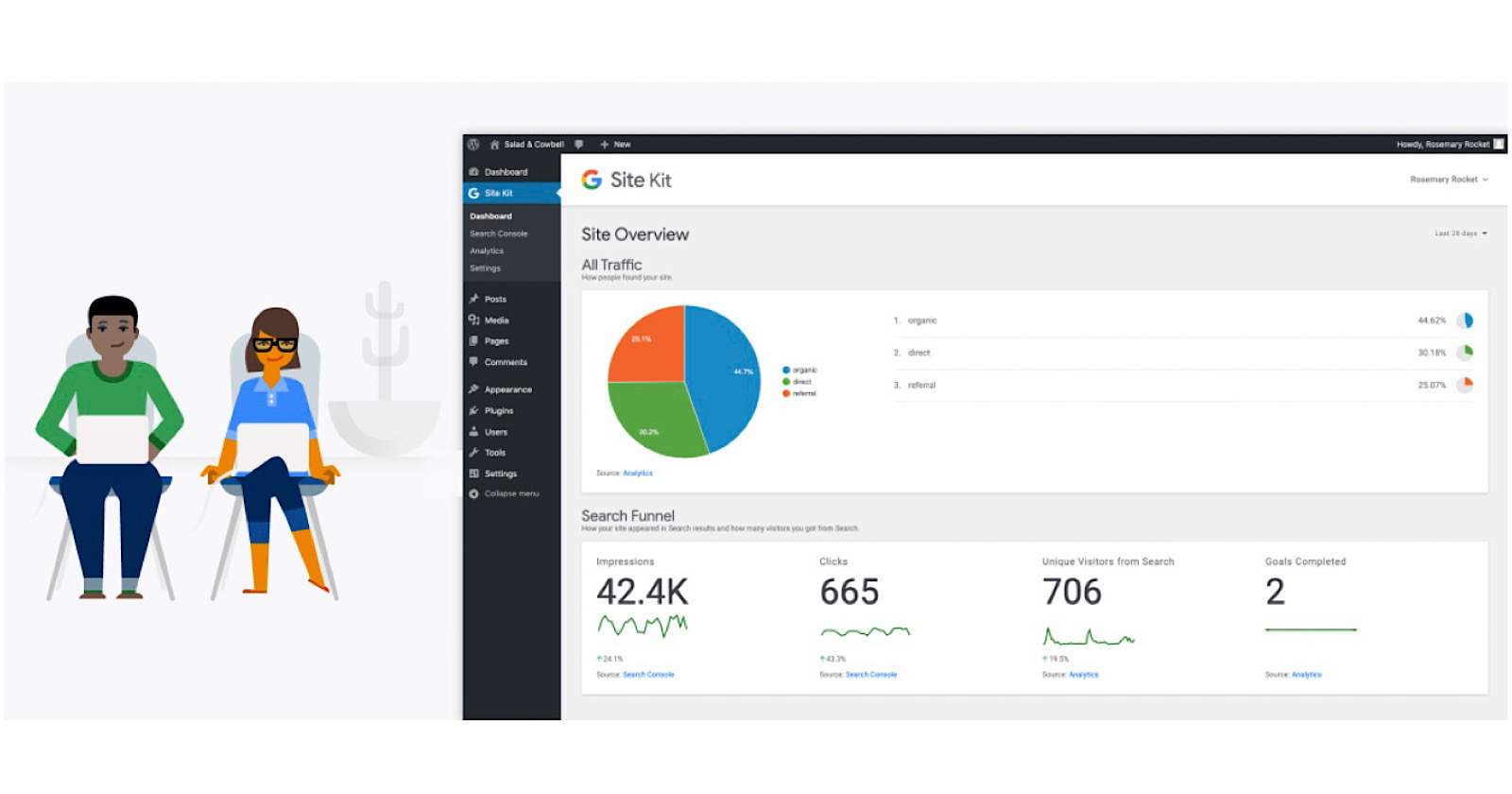Click the Appearance brush icon
The width and height of the screenshot is (1512, 794).
pos(473,389)
